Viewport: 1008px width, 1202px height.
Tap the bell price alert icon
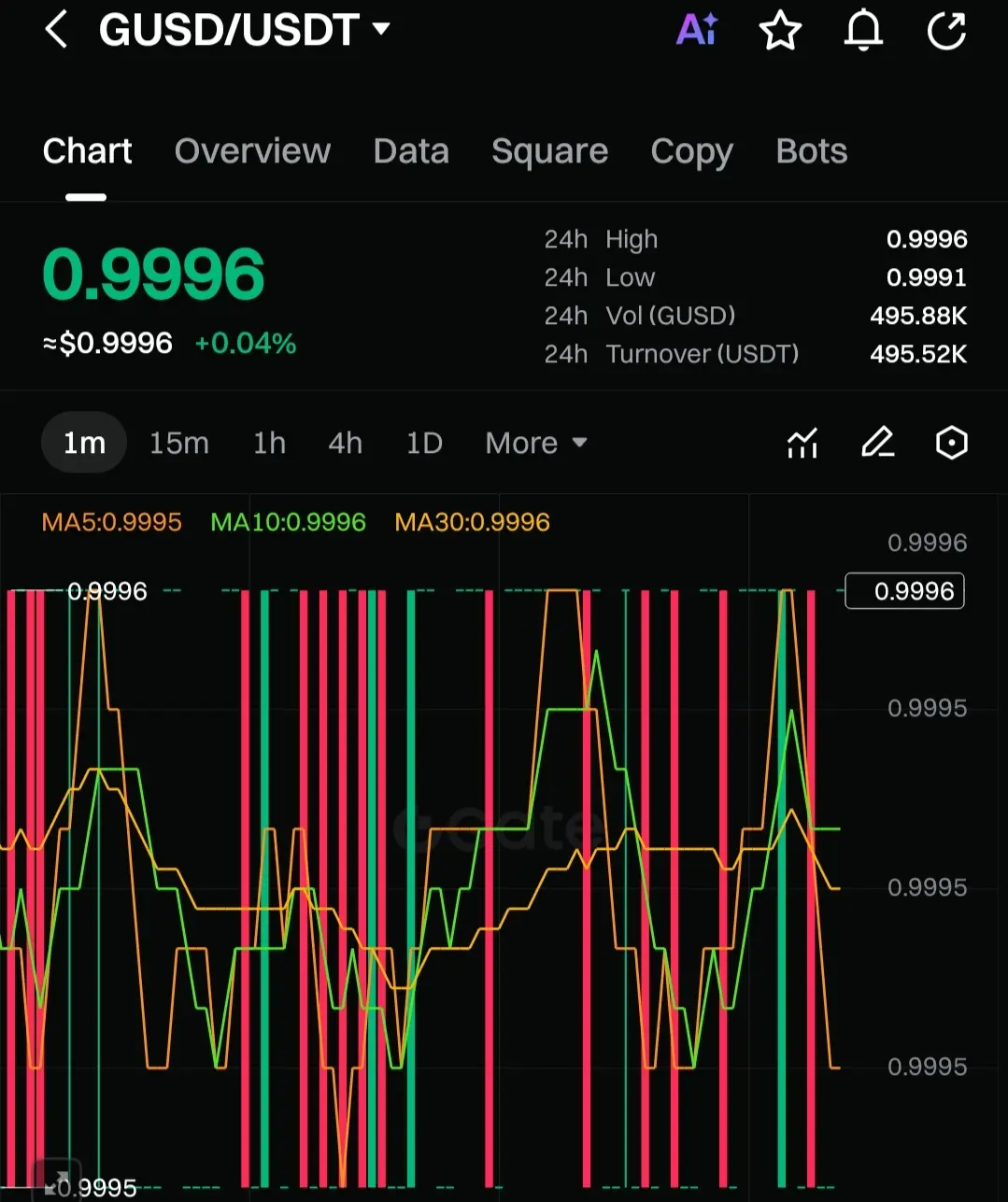863,31
